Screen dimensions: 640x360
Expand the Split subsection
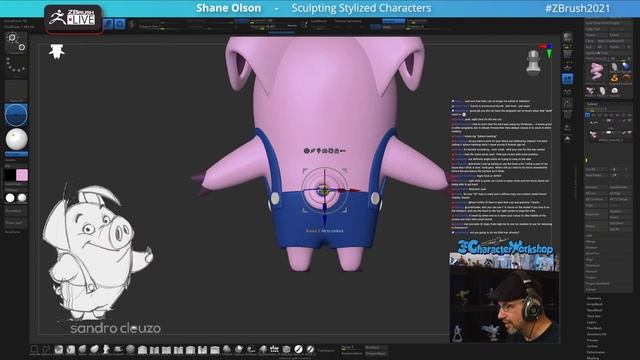[x=589, y=235]
